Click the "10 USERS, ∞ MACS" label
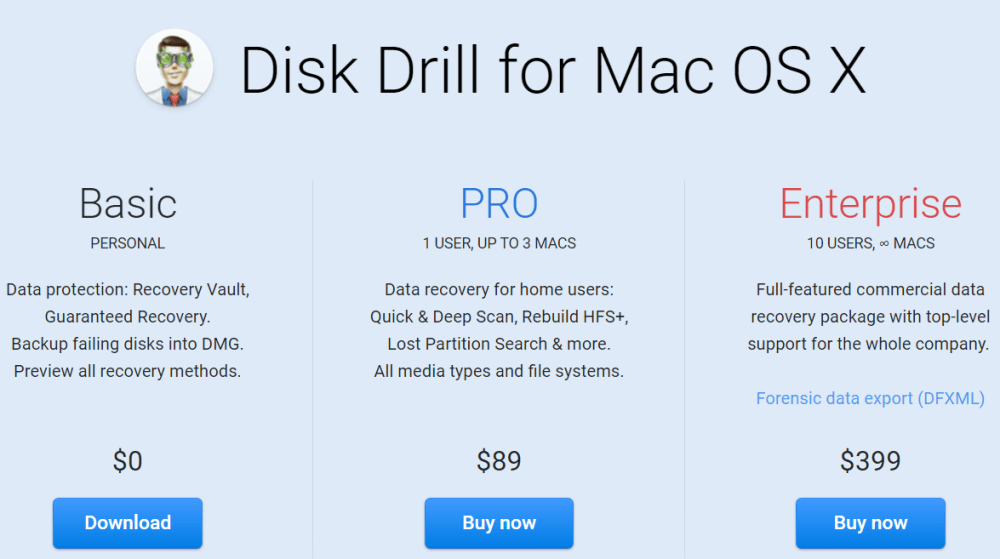 870,243
